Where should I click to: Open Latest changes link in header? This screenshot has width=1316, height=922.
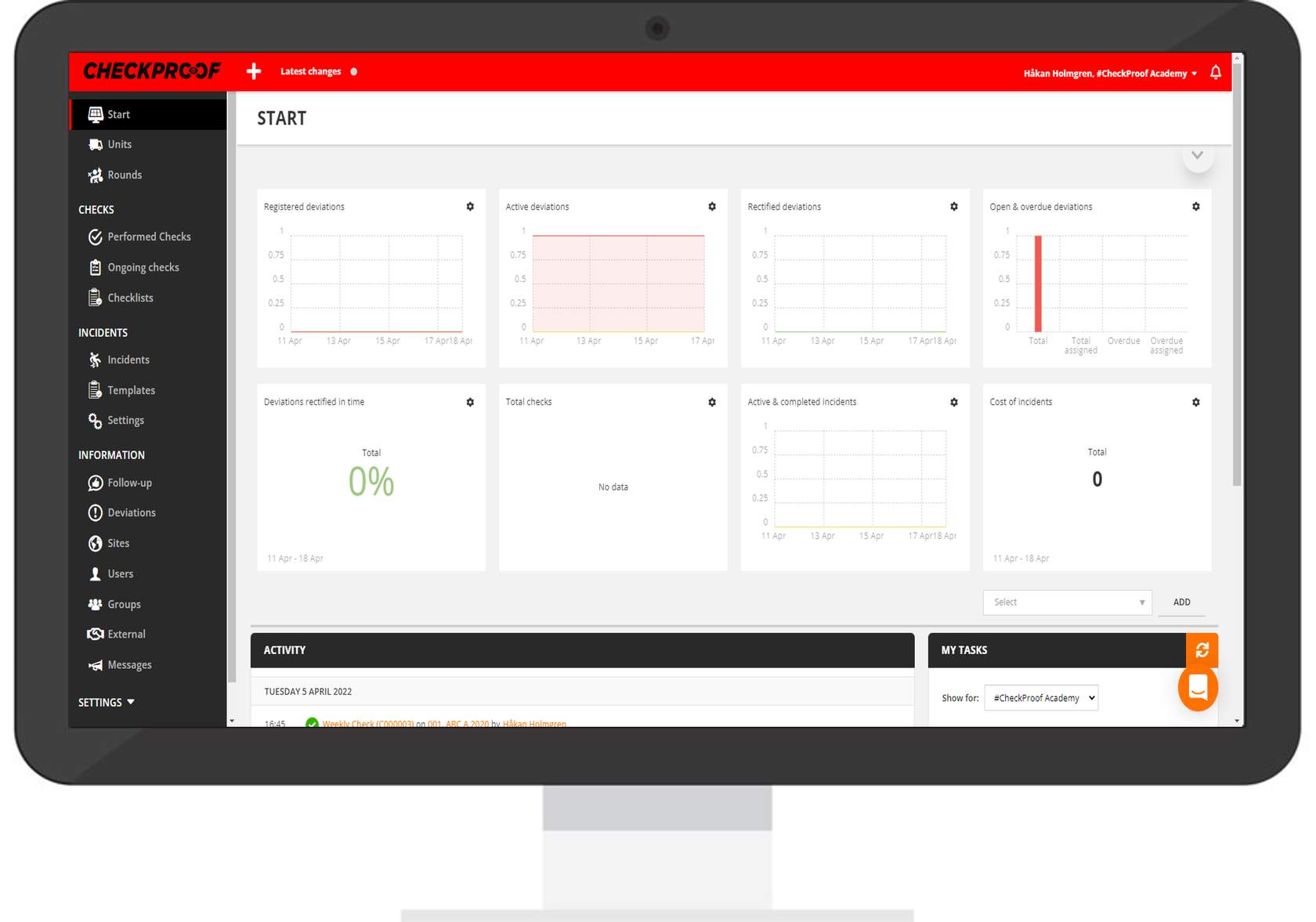[310, 71]
